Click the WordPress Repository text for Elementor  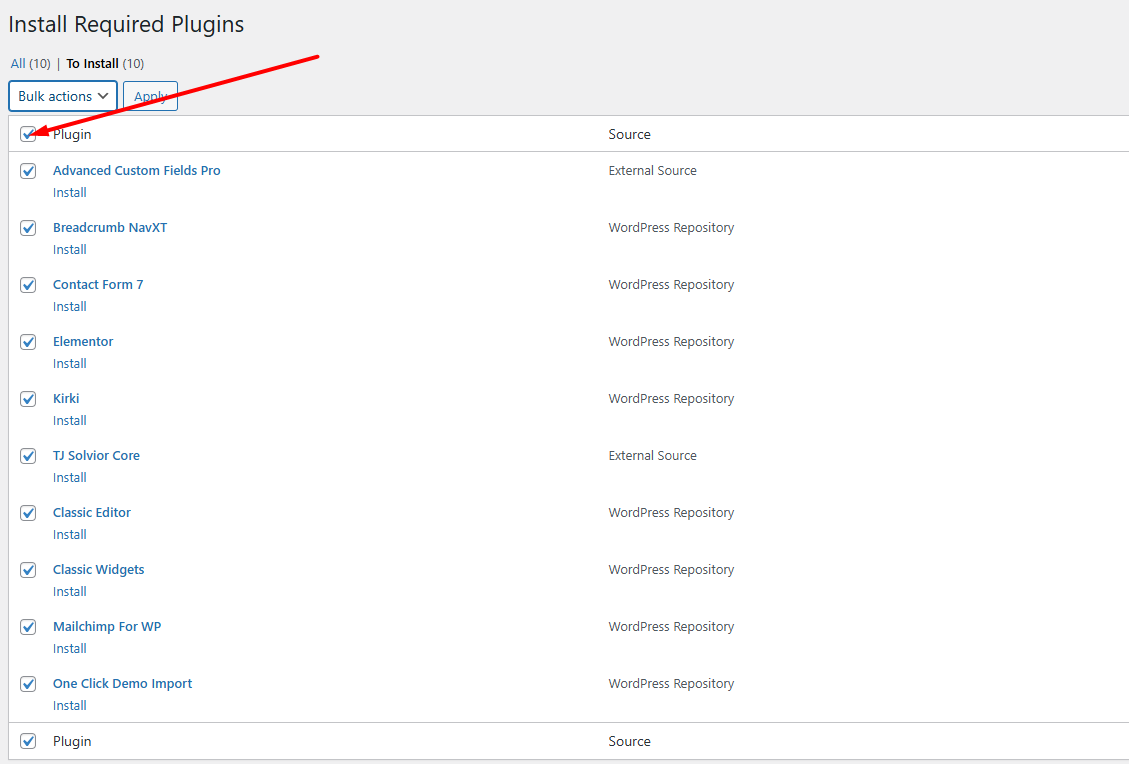671,341
